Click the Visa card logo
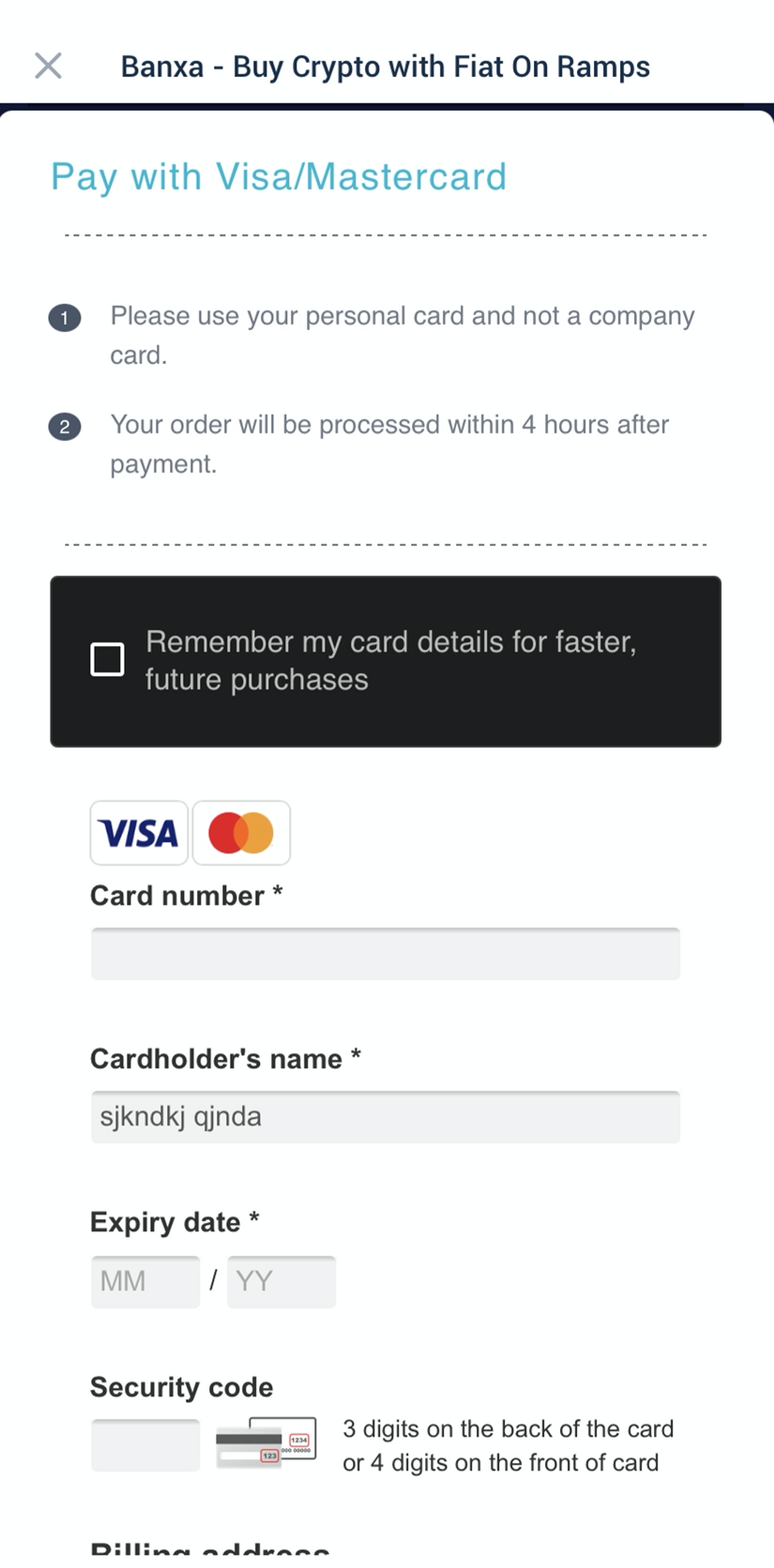 click(x=139, y=833)
